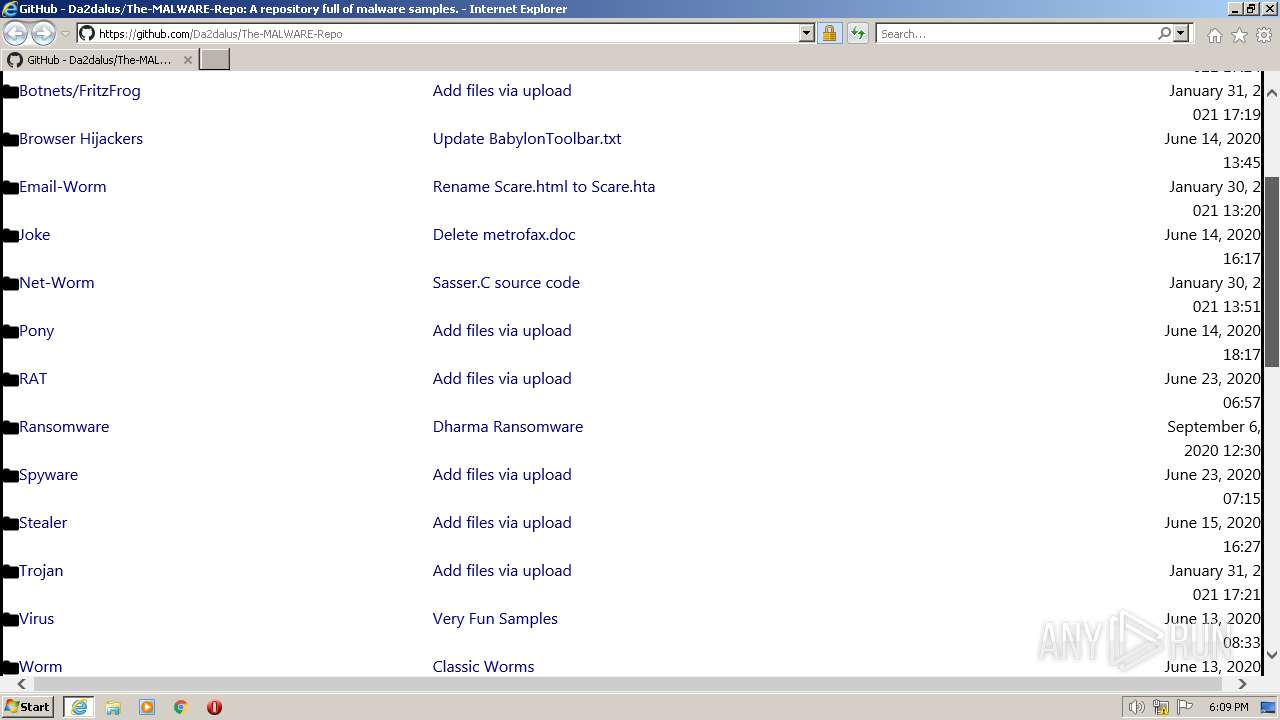Click Internet Explorer taskbar icon

78,706
